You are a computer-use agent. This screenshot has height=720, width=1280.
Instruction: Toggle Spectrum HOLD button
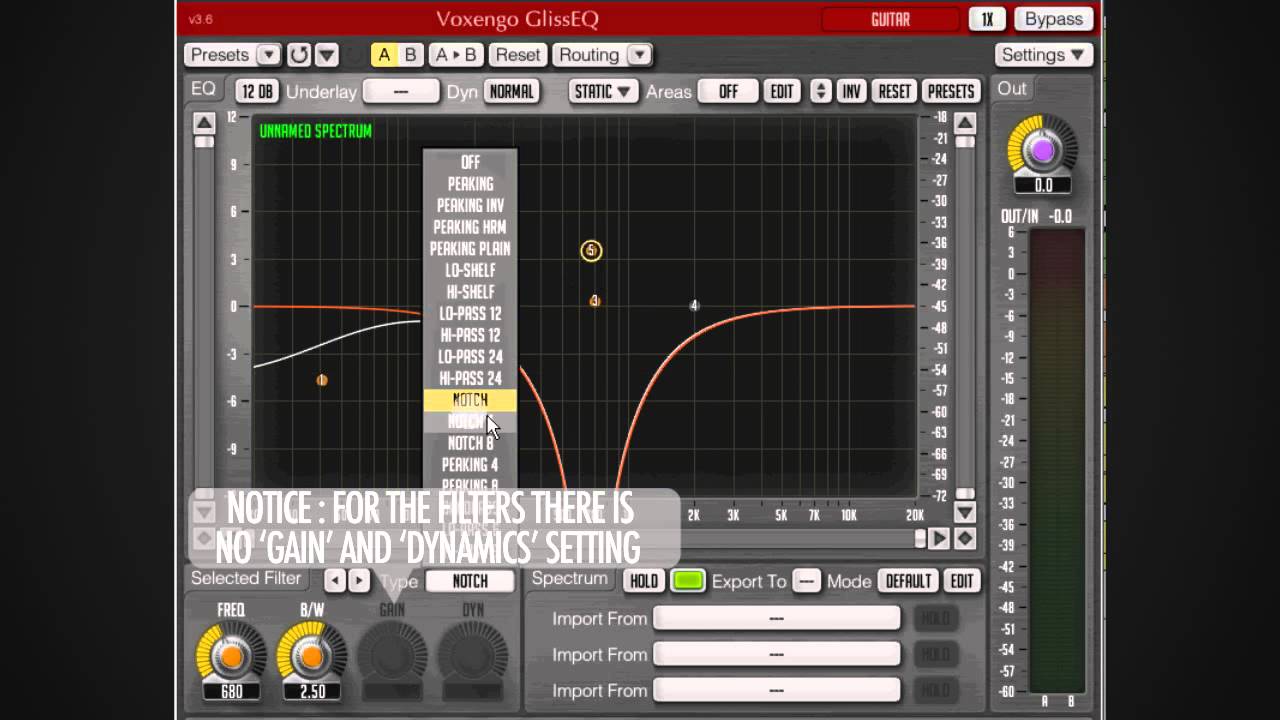[644, 581]
